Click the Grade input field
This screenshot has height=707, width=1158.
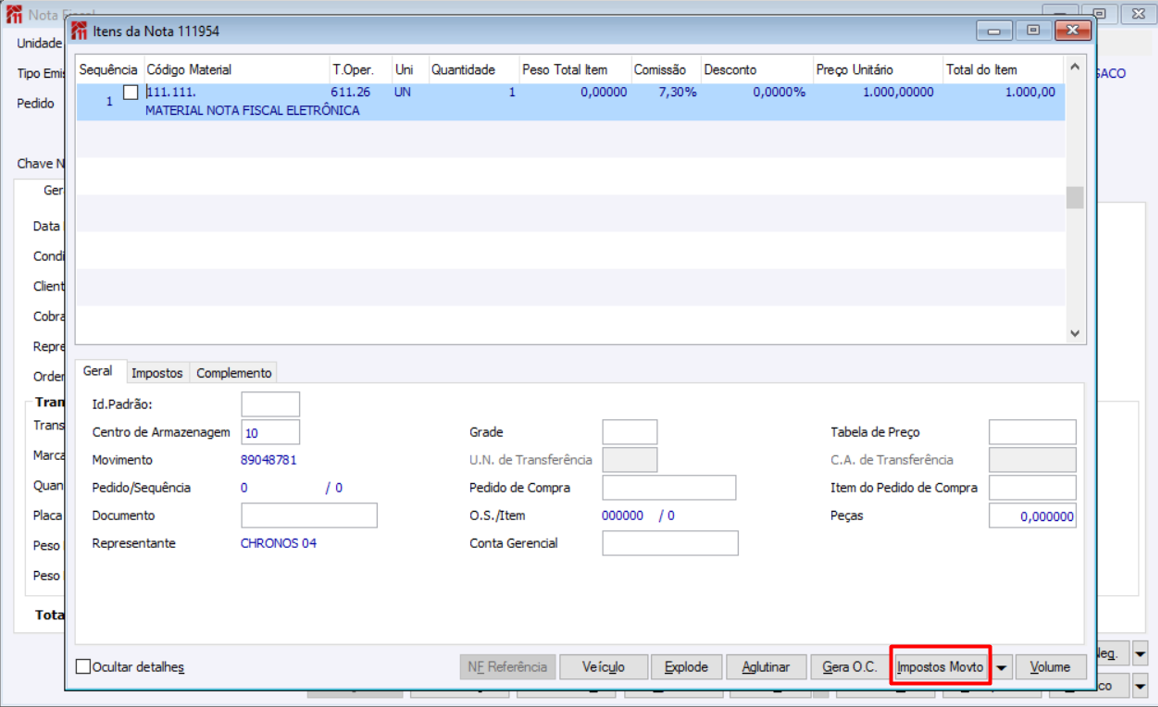629,432
